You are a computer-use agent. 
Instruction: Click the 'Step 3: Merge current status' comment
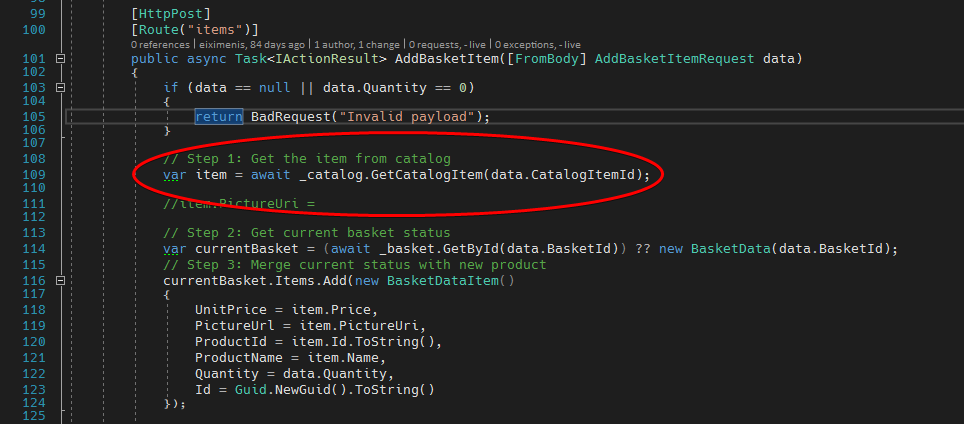(355, 265)
